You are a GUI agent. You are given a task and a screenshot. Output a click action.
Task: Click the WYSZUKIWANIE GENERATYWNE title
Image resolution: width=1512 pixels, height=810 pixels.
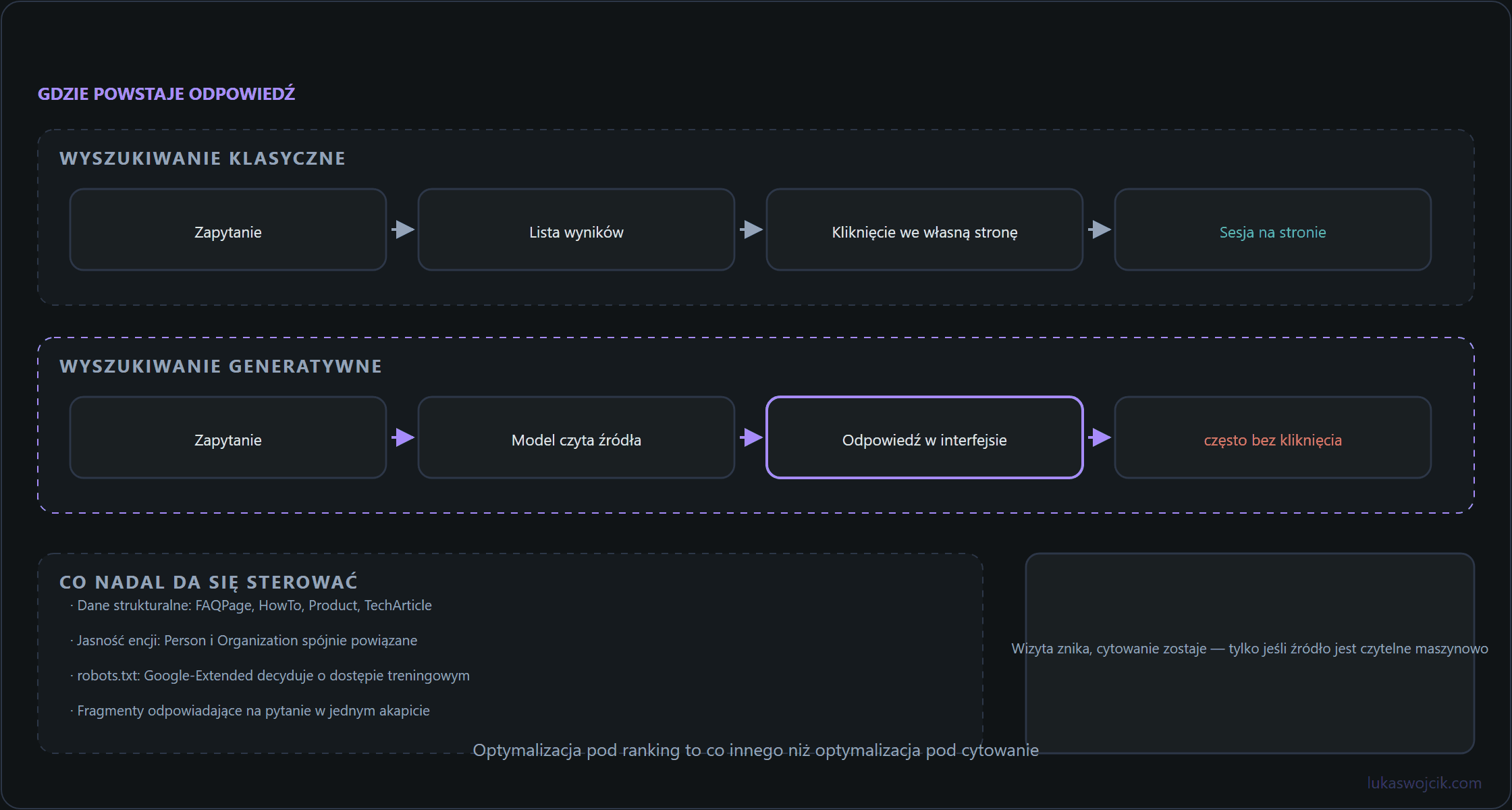click(221, 367)
